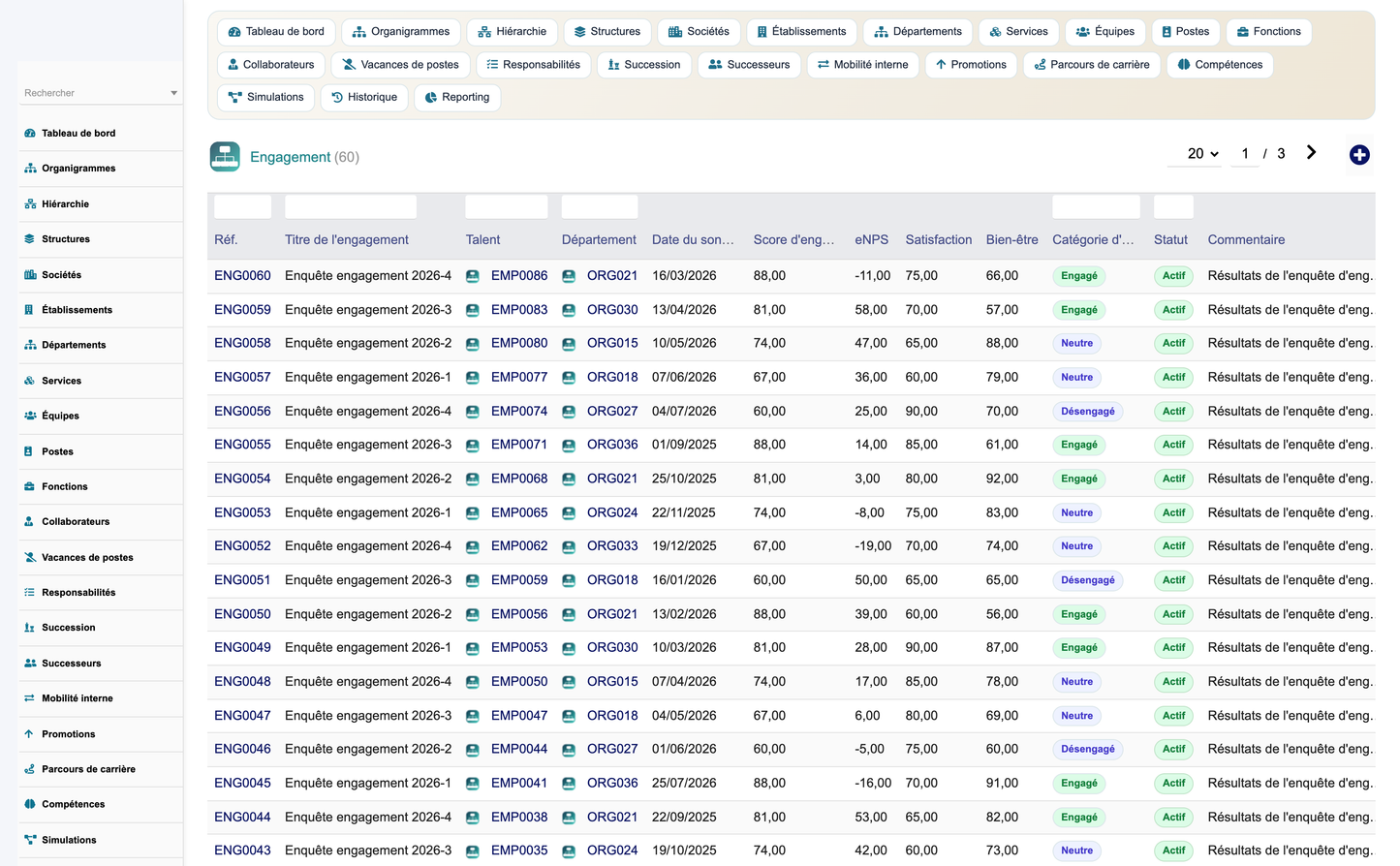Open the rows per page dropdown showing 20
The width and height of the screenshot is (1400, 866).
pyautogui.click(x=1202, y=154)
